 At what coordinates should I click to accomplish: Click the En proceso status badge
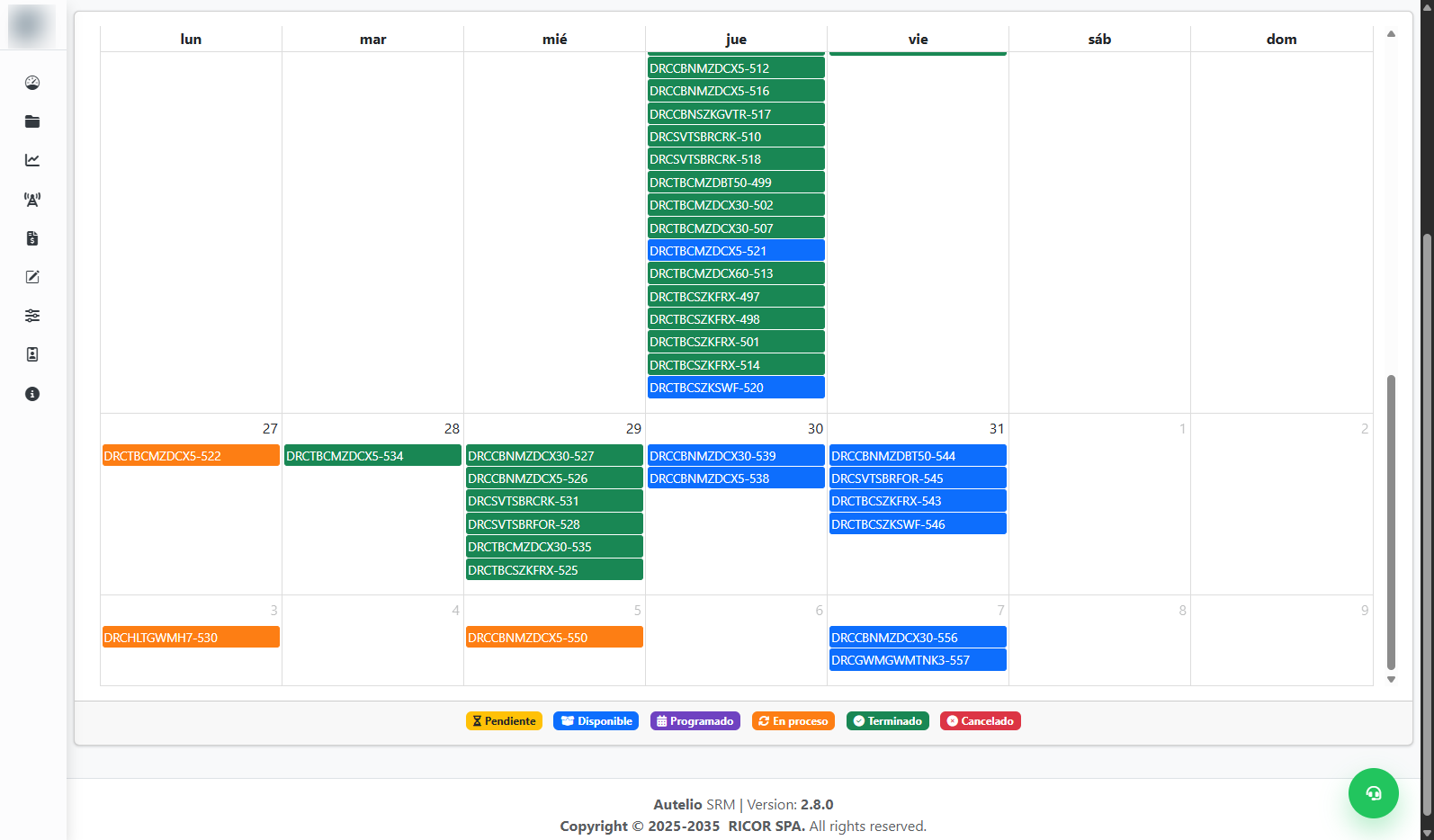[x=793, y=721]
